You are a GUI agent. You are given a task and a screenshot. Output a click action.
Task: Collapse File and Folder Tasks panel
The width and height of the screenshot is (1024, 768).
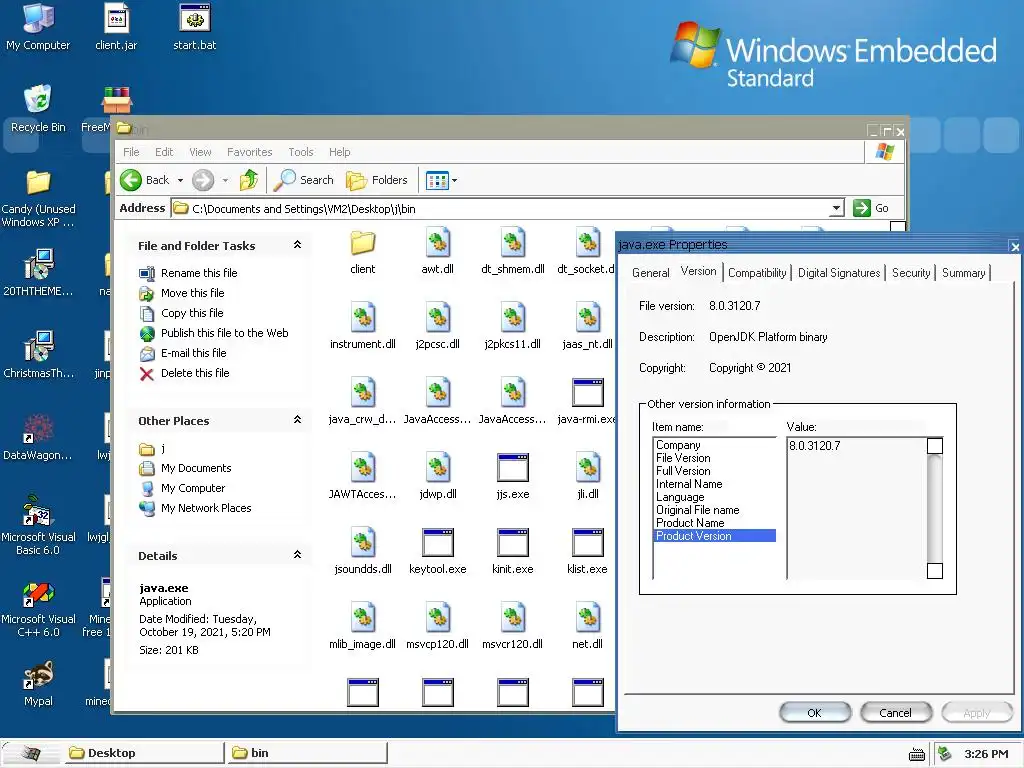tap(297, 245)
